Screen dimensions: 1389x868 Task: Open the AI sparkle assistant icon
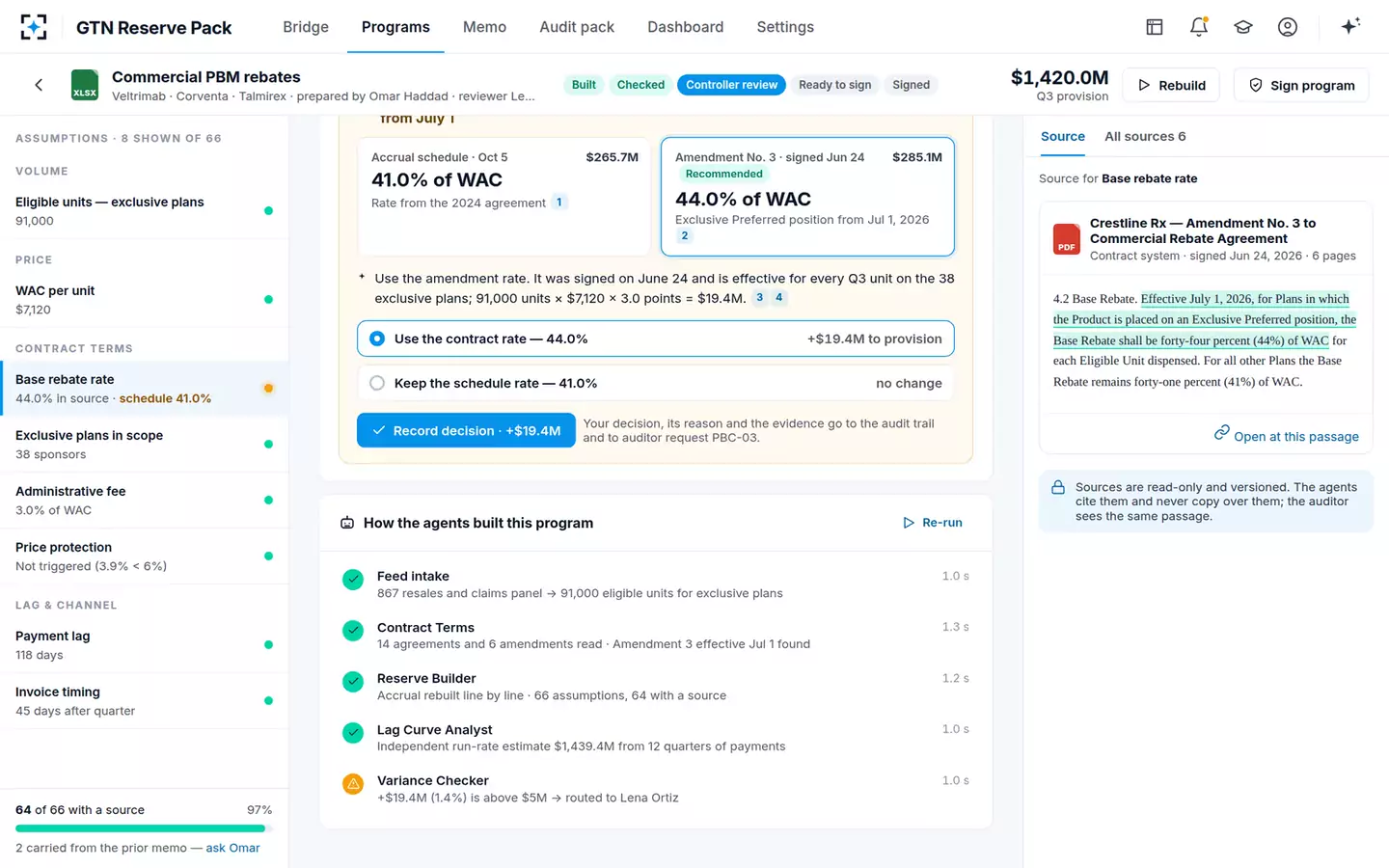pyautogui.click(x=1350, y=26)
